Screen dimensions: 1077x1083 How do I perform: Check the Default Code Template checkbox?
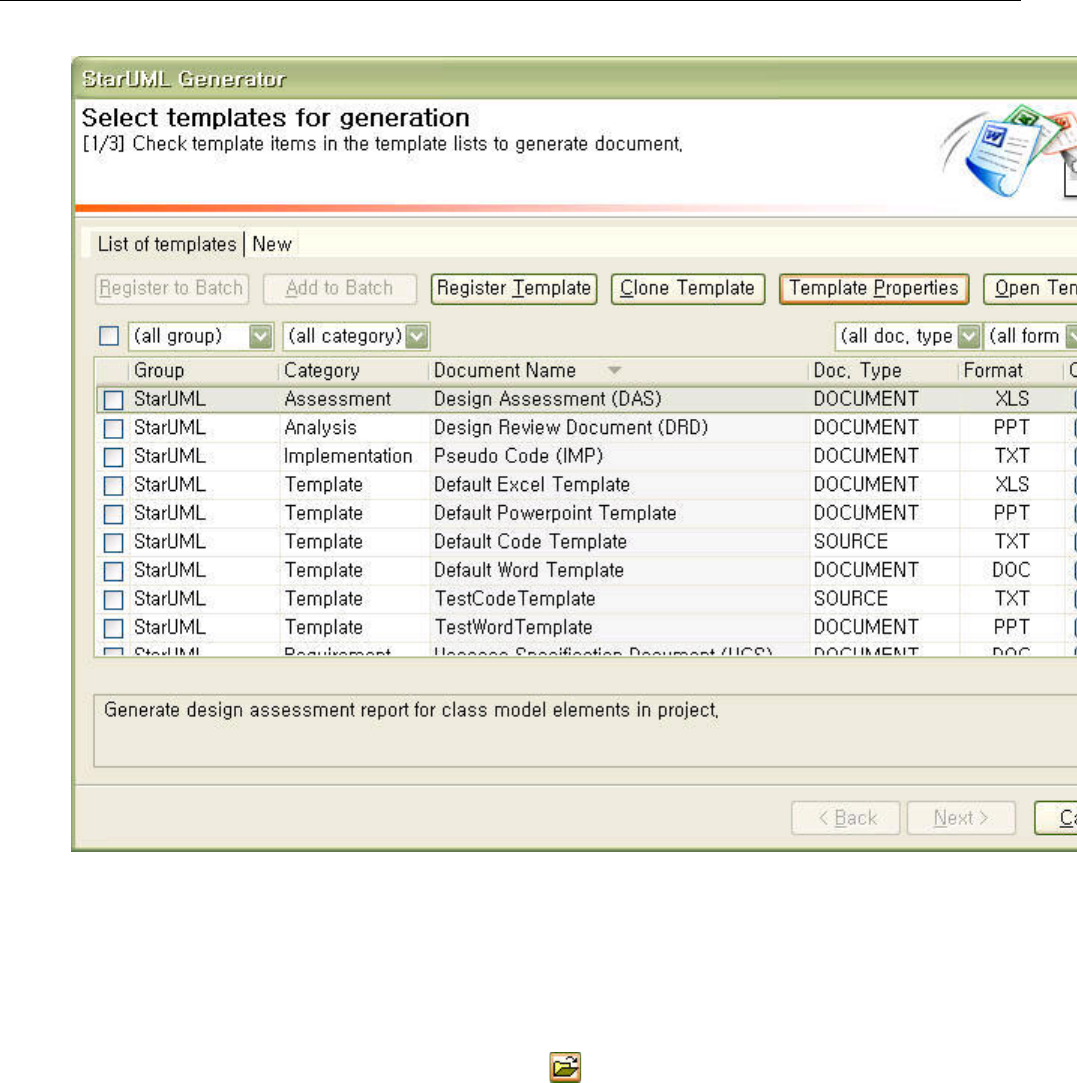coord(113,542)
